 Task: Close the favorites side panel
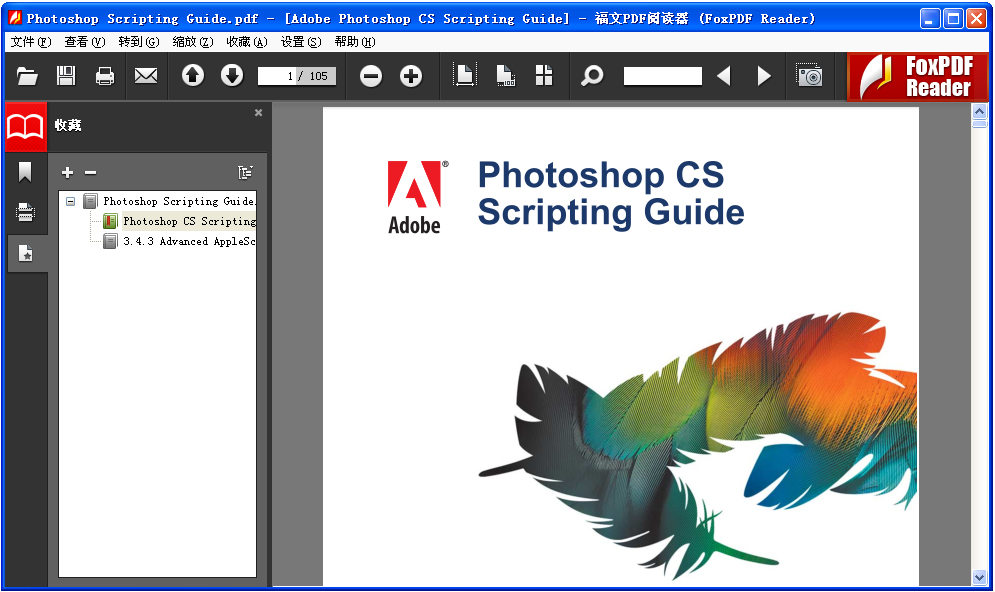tap(258, 112)
